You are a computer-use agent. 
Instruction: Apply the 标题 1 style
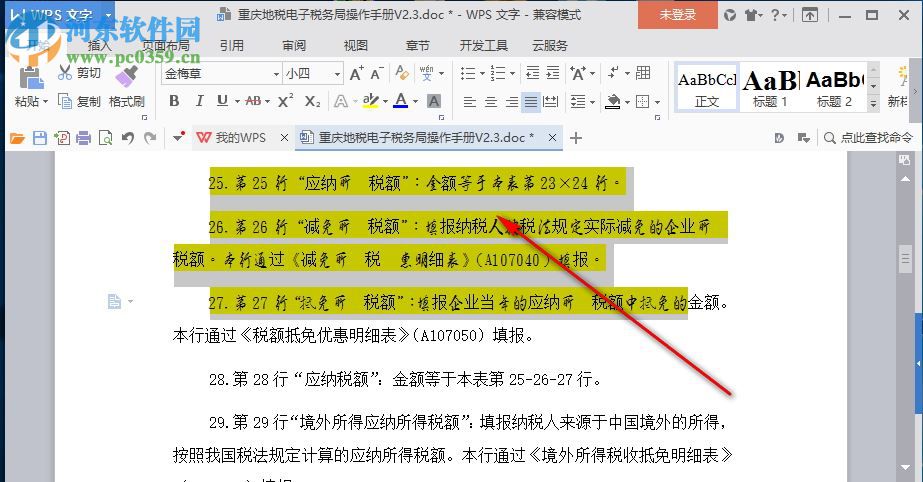pos(770,87)
